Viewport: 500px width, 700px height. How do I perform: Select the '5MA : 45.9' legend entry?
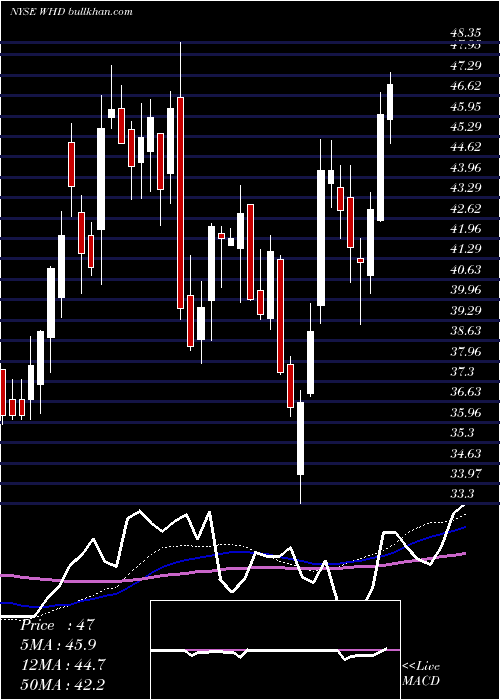coord(58,645)
